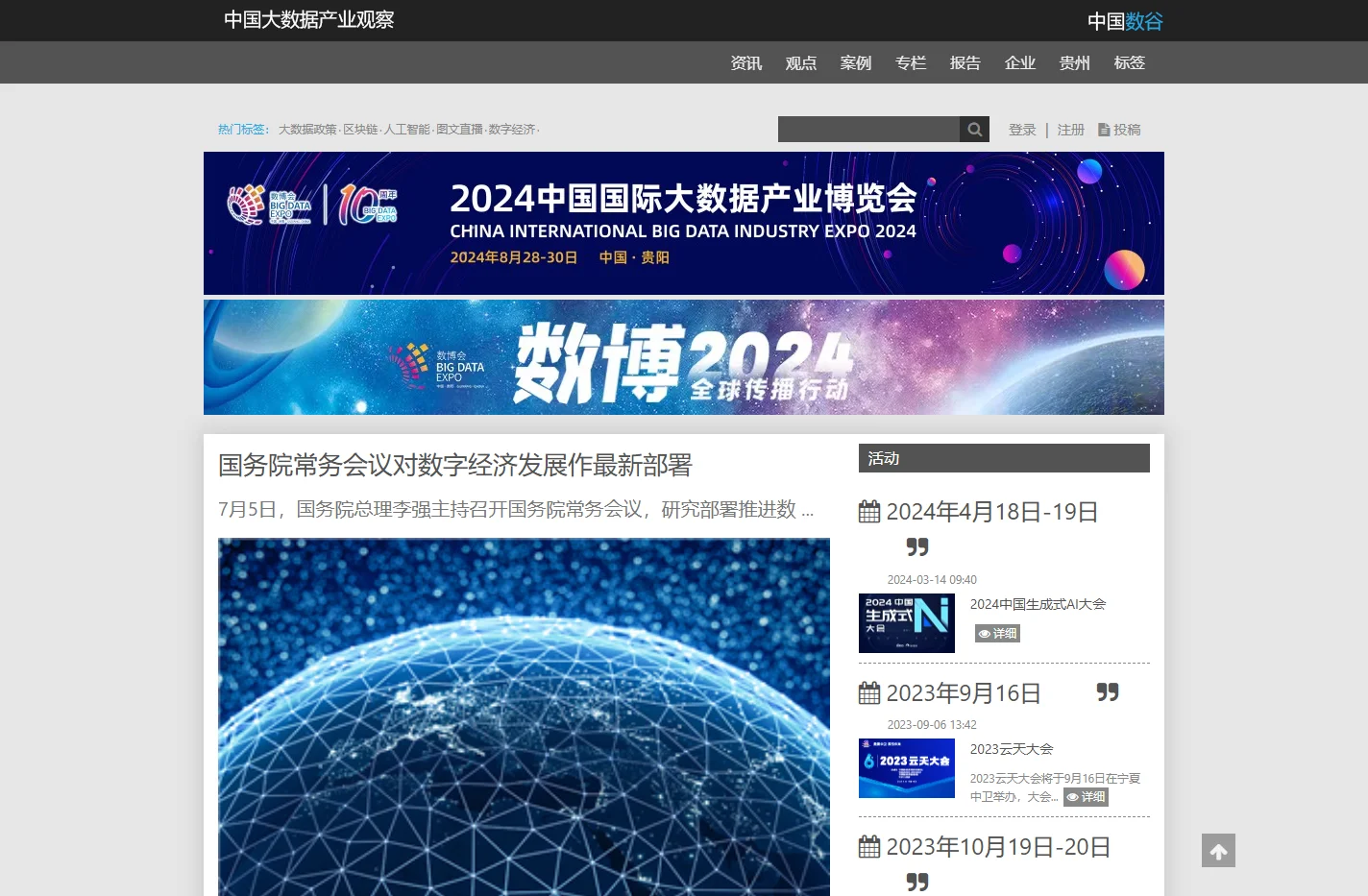Open the 案例 menu
The image size is (1368, 896).
click(x=856, y=62)
